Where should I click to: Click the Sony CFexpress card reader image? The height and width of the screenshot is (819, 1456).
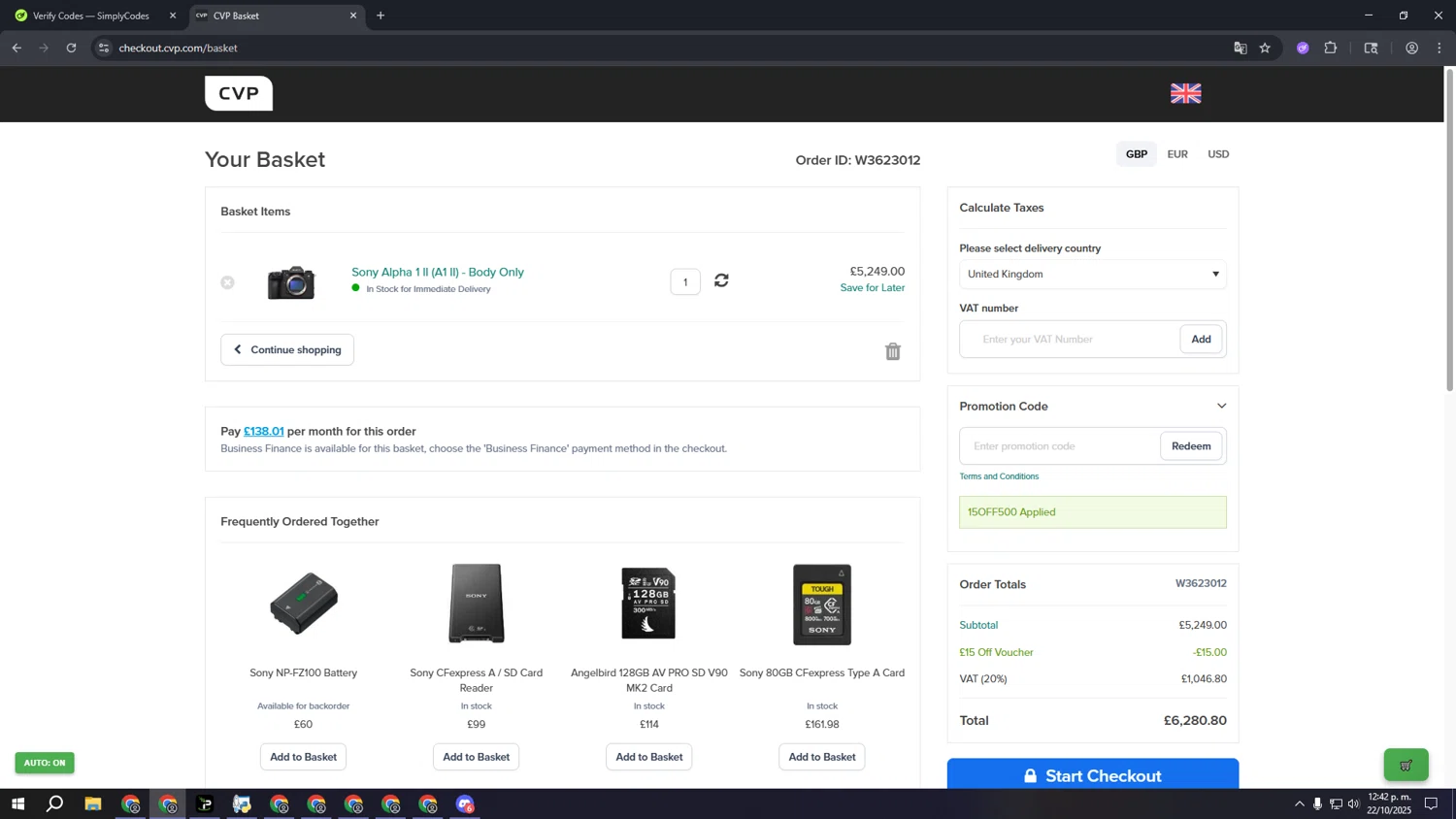pos(477,604)
